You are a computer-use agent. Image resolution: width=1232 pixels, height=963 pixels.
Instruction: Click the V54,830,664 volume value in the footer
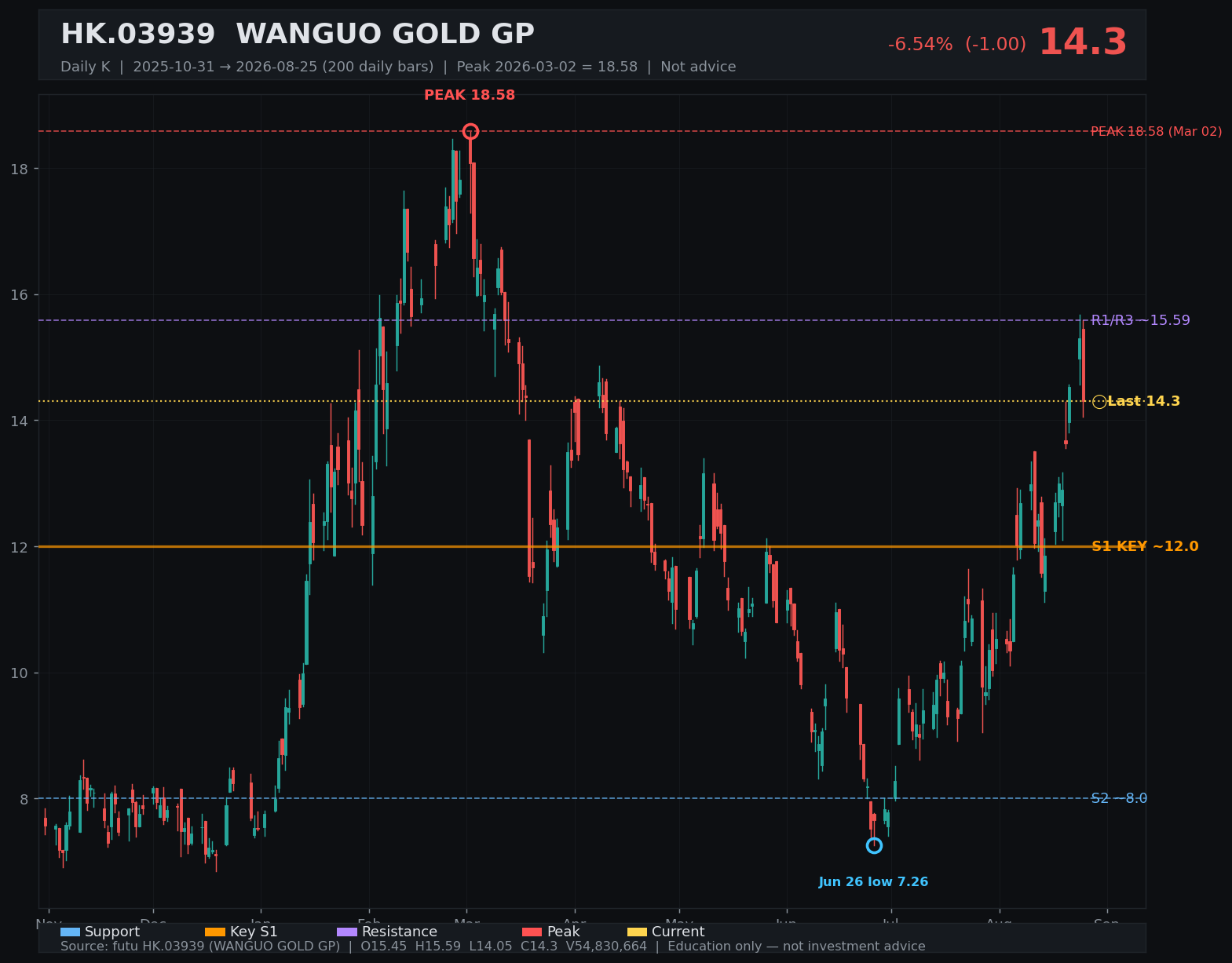[606, 947]
